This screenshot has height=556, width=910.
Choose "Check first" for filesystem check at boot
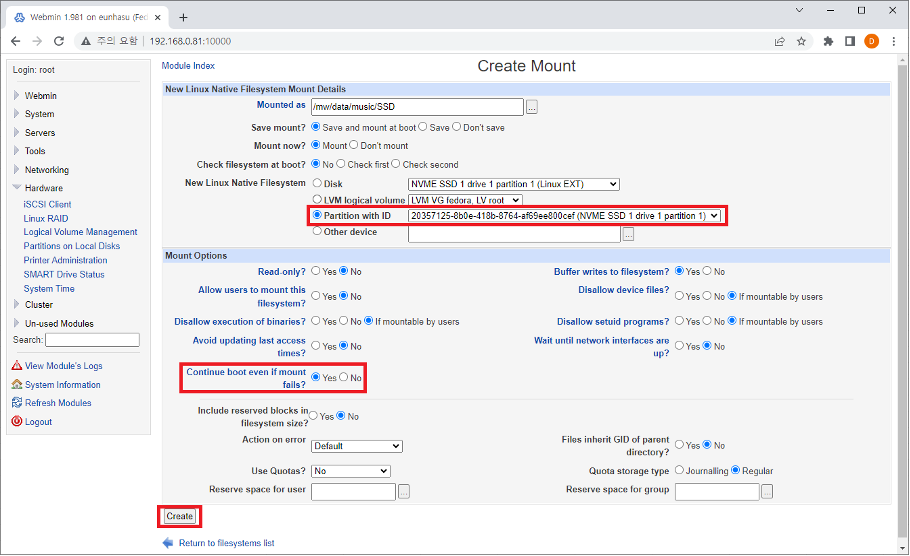tap(341, 164)
